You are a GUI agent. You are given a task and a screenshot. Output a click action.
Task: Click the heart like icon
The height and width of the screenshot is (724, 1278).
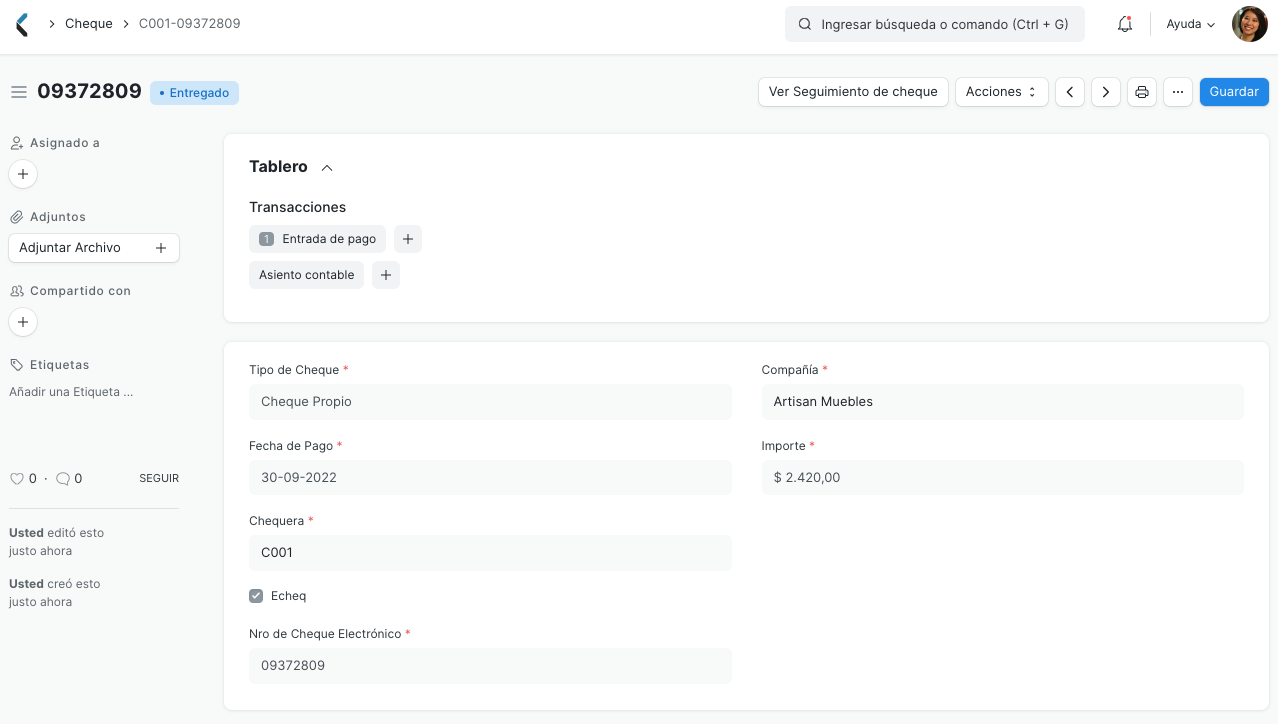coord(17,479)
